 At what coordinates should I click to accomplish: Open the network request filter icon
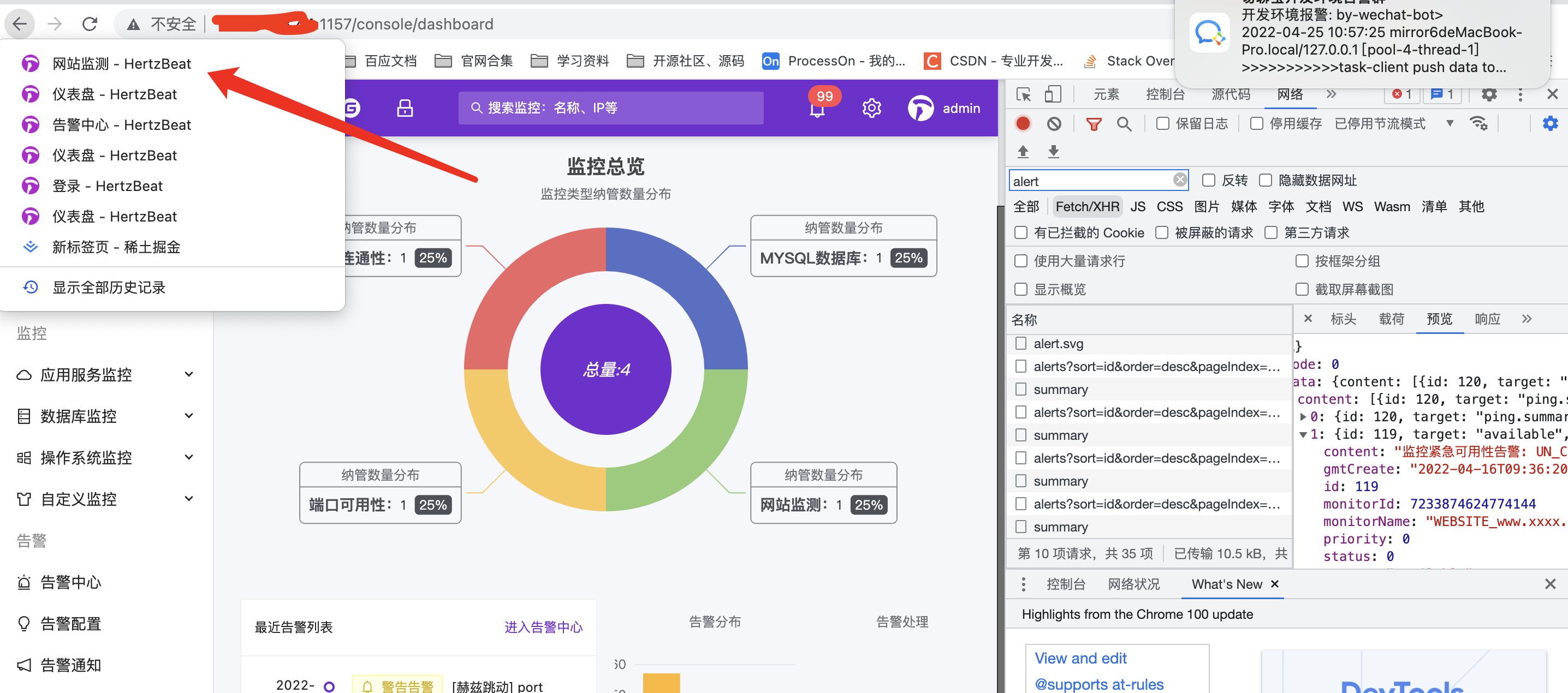(1094, 123)
